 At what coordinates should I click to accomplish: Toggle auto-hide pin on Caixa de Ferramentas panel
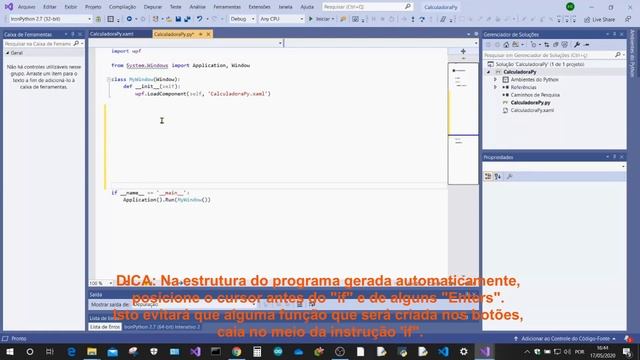tap(73, 34)
